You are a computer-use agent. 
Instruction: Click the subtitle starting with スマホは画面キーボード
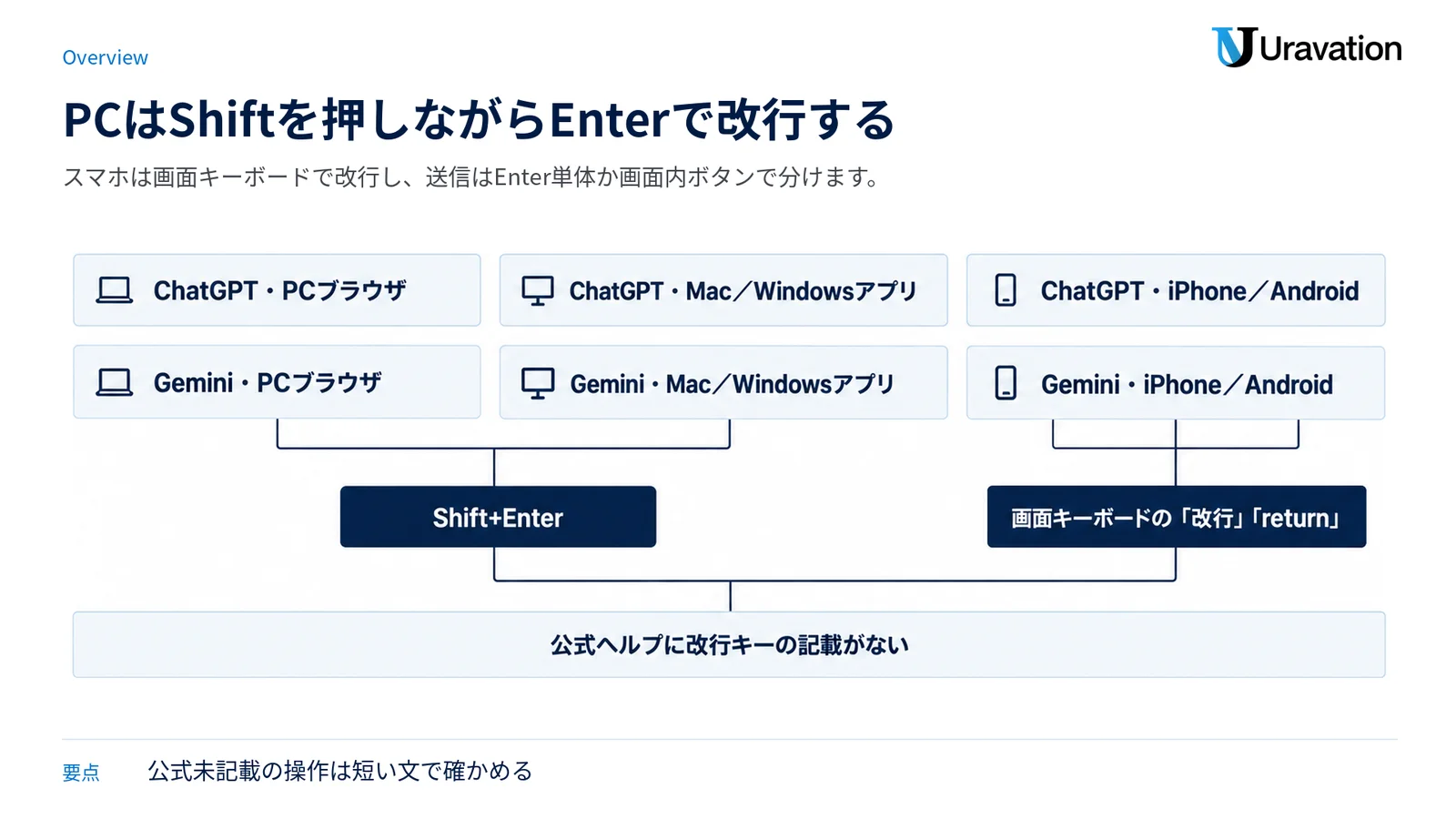[x=470, y=177]
